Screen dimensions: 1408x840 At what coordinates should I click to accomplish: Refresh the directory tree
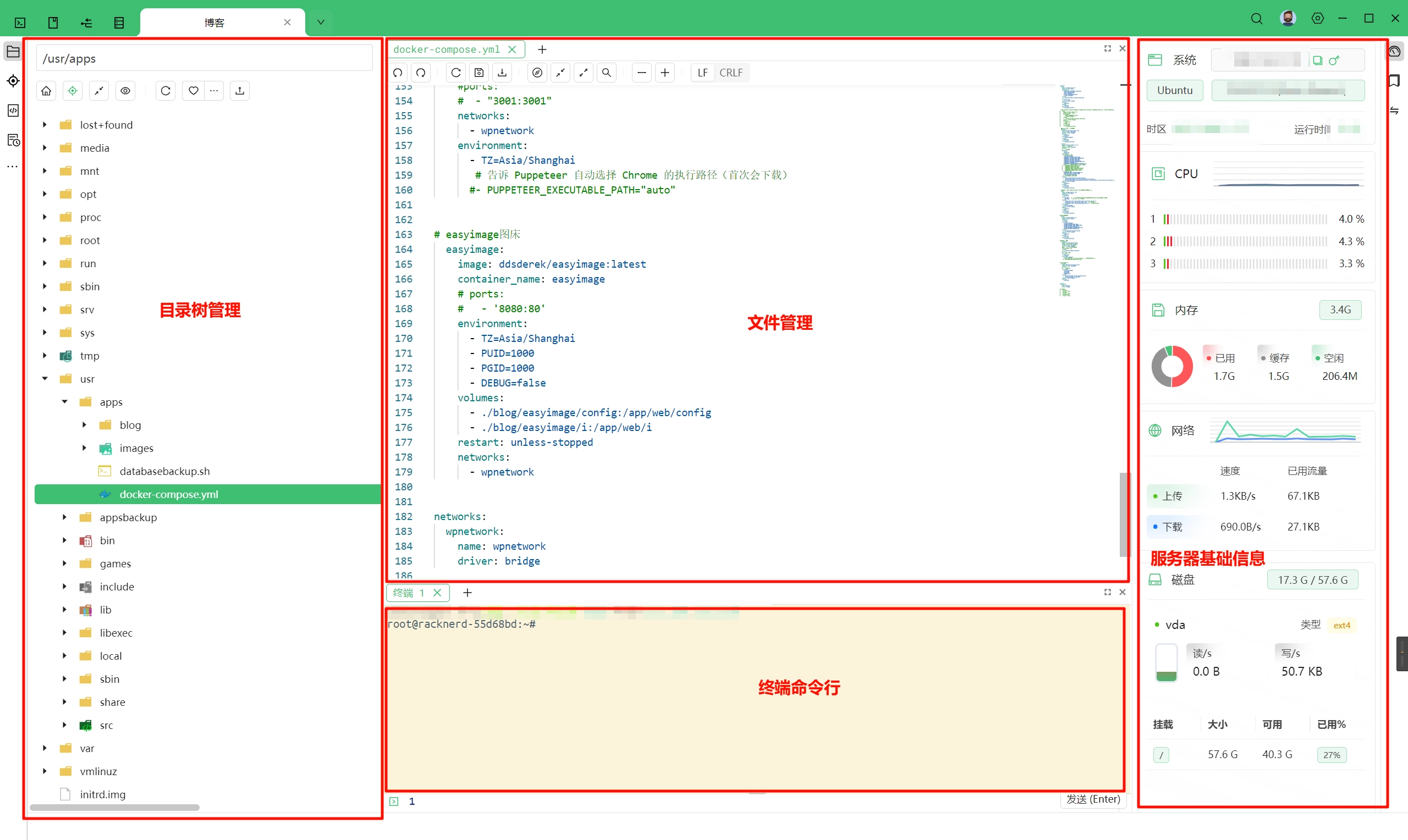coord(166,91)
